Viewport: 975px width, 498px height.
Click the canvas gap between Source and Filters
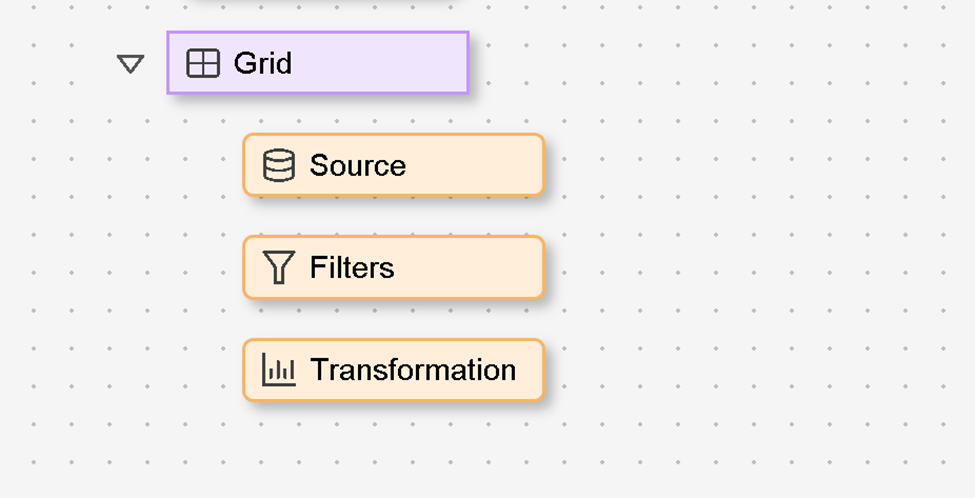pos(393,216)
